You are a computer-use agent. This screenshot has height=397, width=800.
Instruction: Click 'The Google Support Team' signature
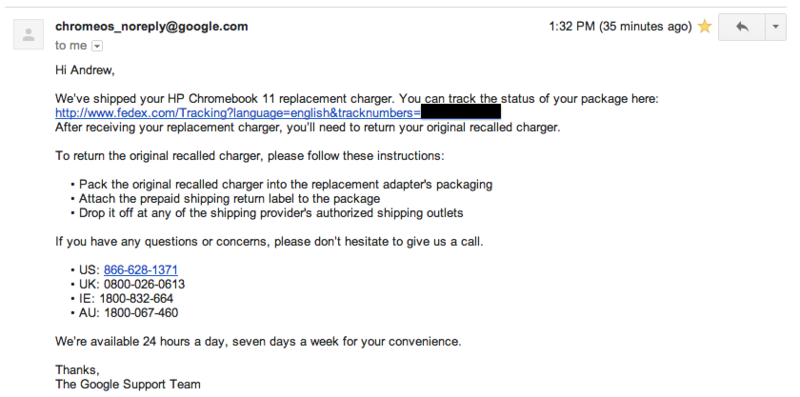(x=128, y=384)
